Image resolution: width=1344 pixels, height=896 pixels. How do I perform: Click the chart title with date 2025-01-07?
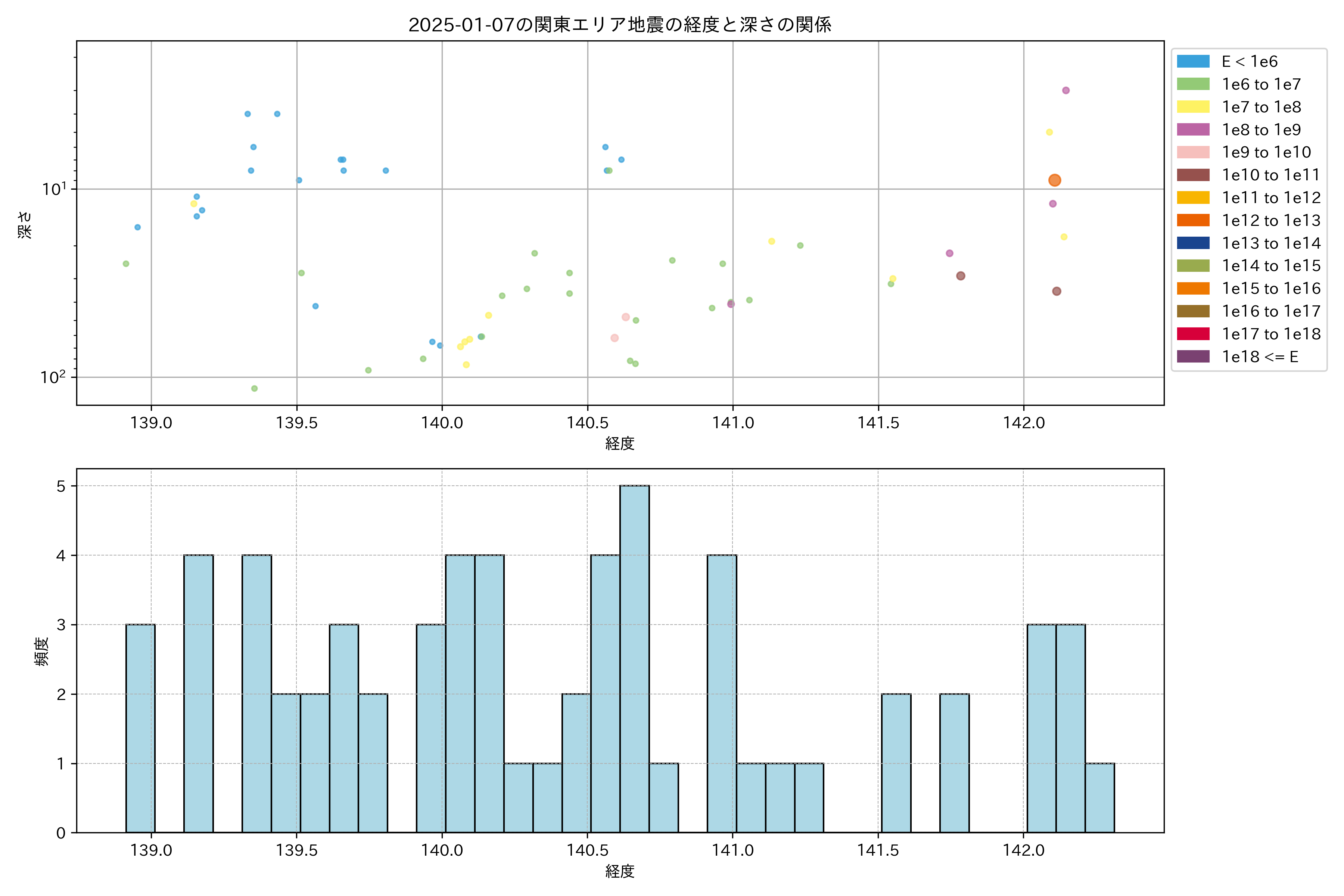tap(619, 25)
